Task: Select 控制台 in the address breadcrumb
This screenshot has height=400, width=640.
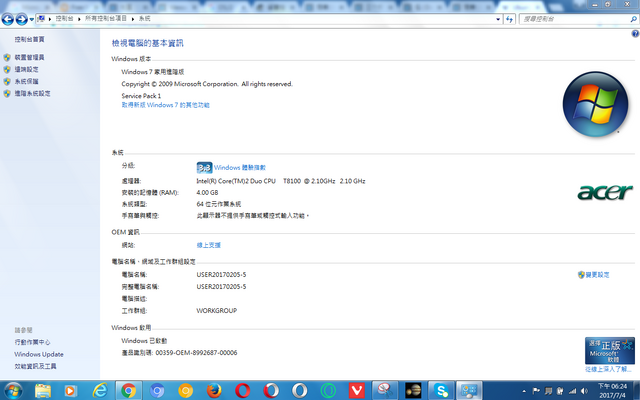Action: point(64,19)
